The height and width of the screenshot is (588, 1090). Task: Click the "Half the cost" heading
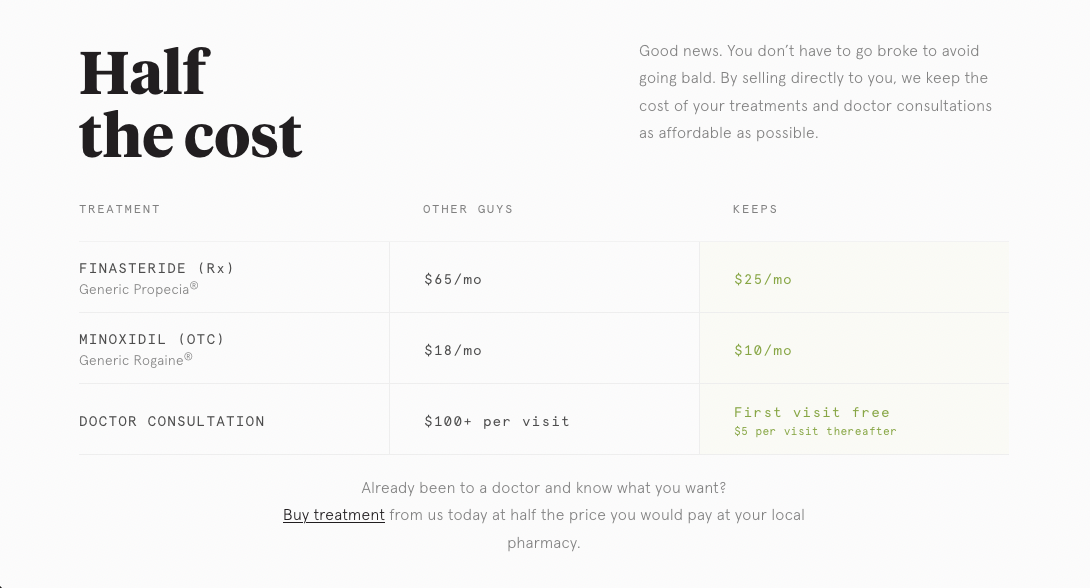(x=190, y=103)
